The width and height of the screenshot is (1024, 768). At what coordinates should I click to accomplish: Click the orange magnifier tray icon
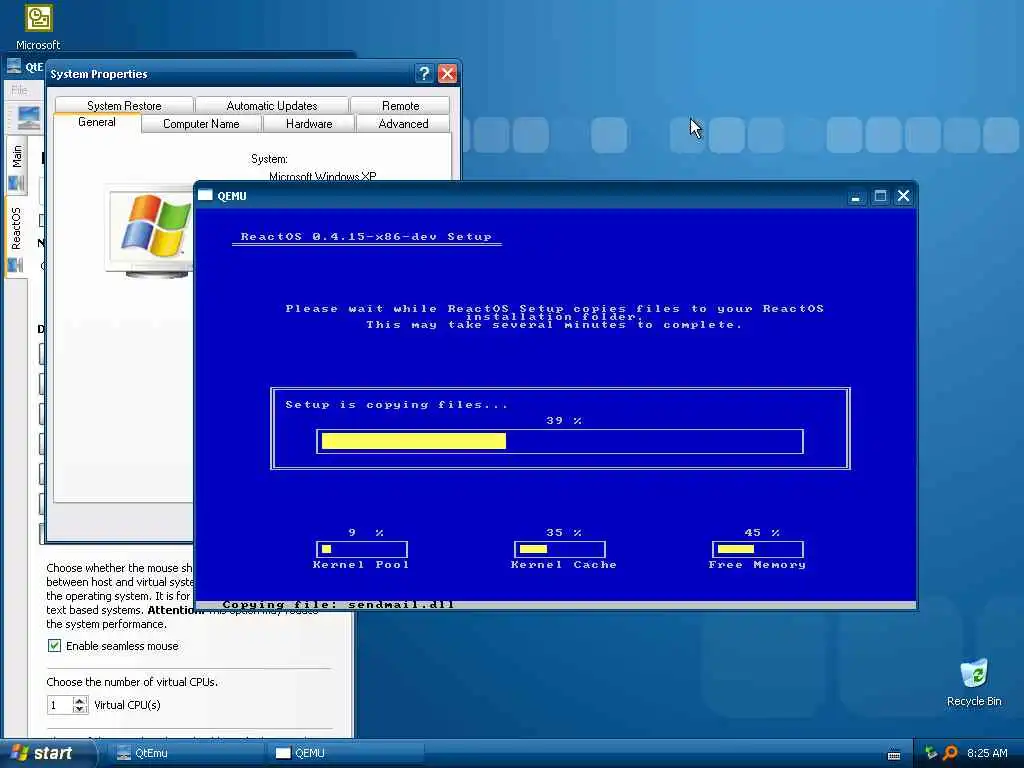[x=950, y=753]
